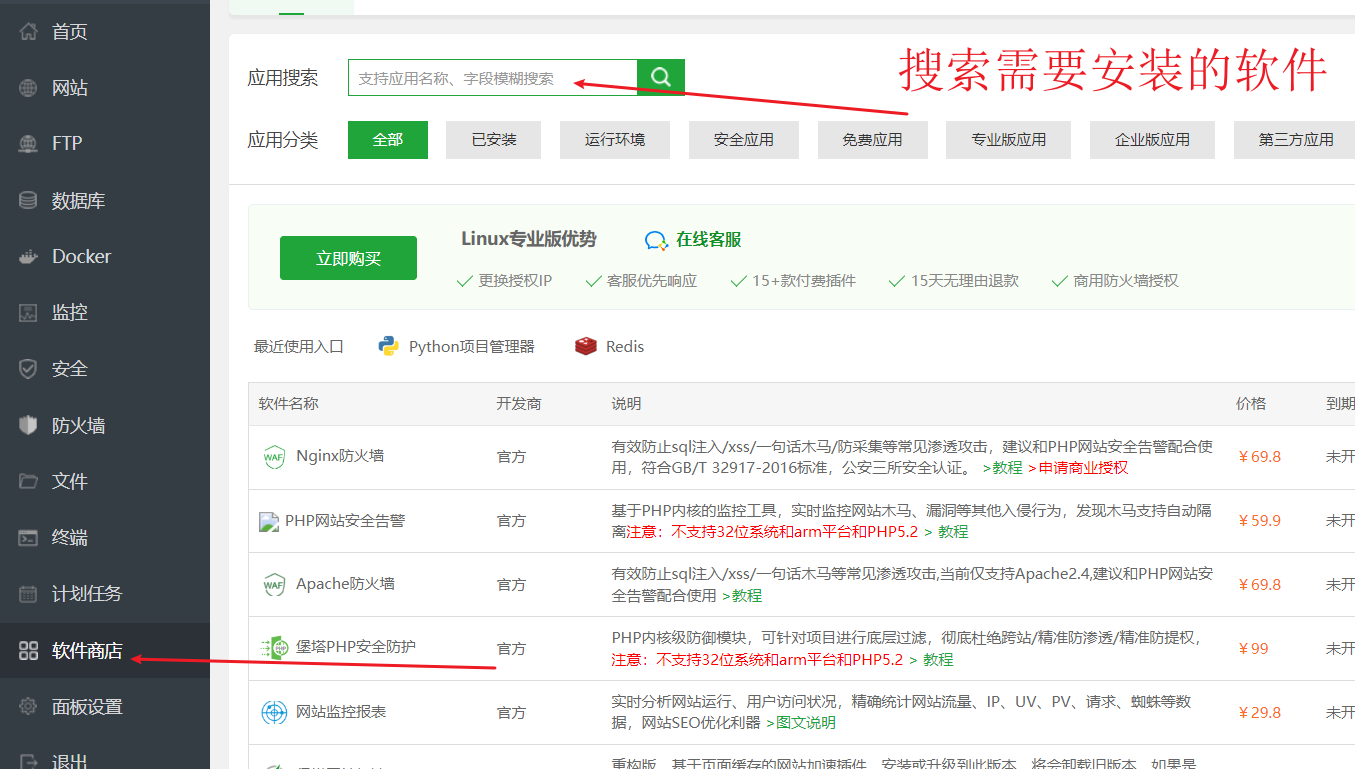Open the 在线客服 link

coord(709,240)
